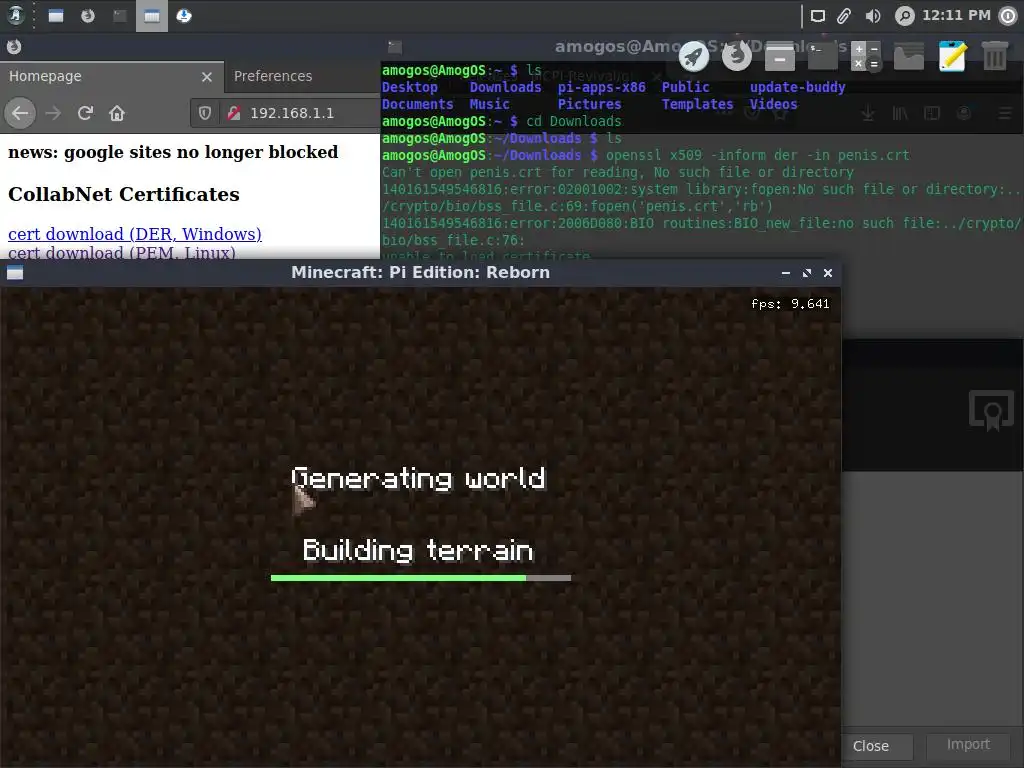The image size is (1024, 768).
Task: Launch the rocket app launcher in the dock
Action: tap(694, 57)
